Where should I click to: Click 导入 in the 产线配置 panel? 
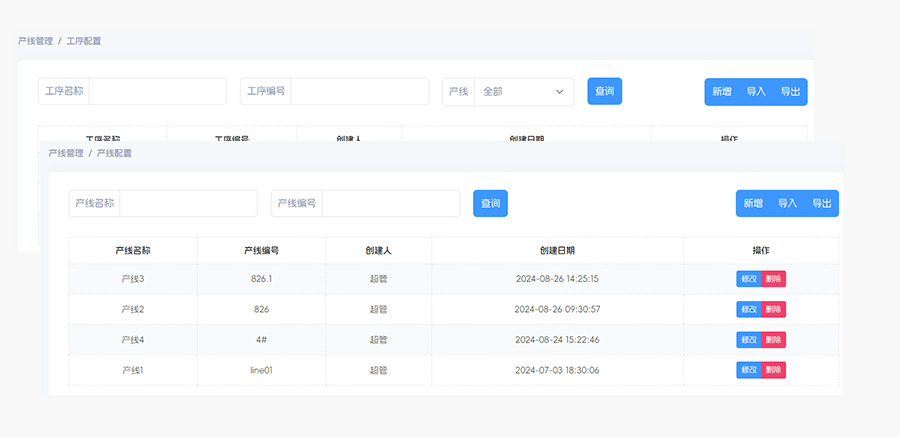pos(787,204)
